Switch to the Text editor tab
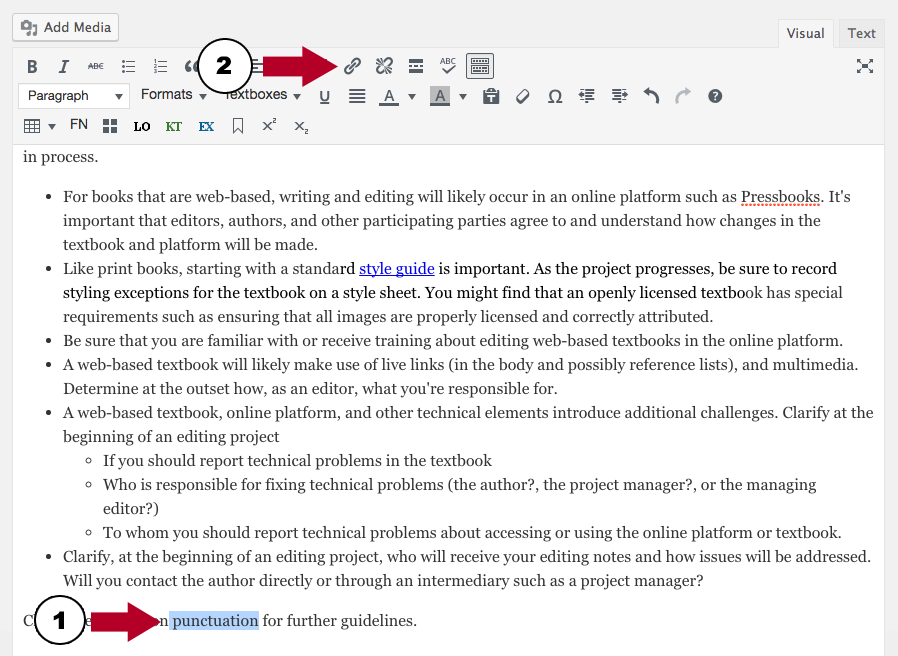The height and width of the screenshot is (656, 898). 861,33
